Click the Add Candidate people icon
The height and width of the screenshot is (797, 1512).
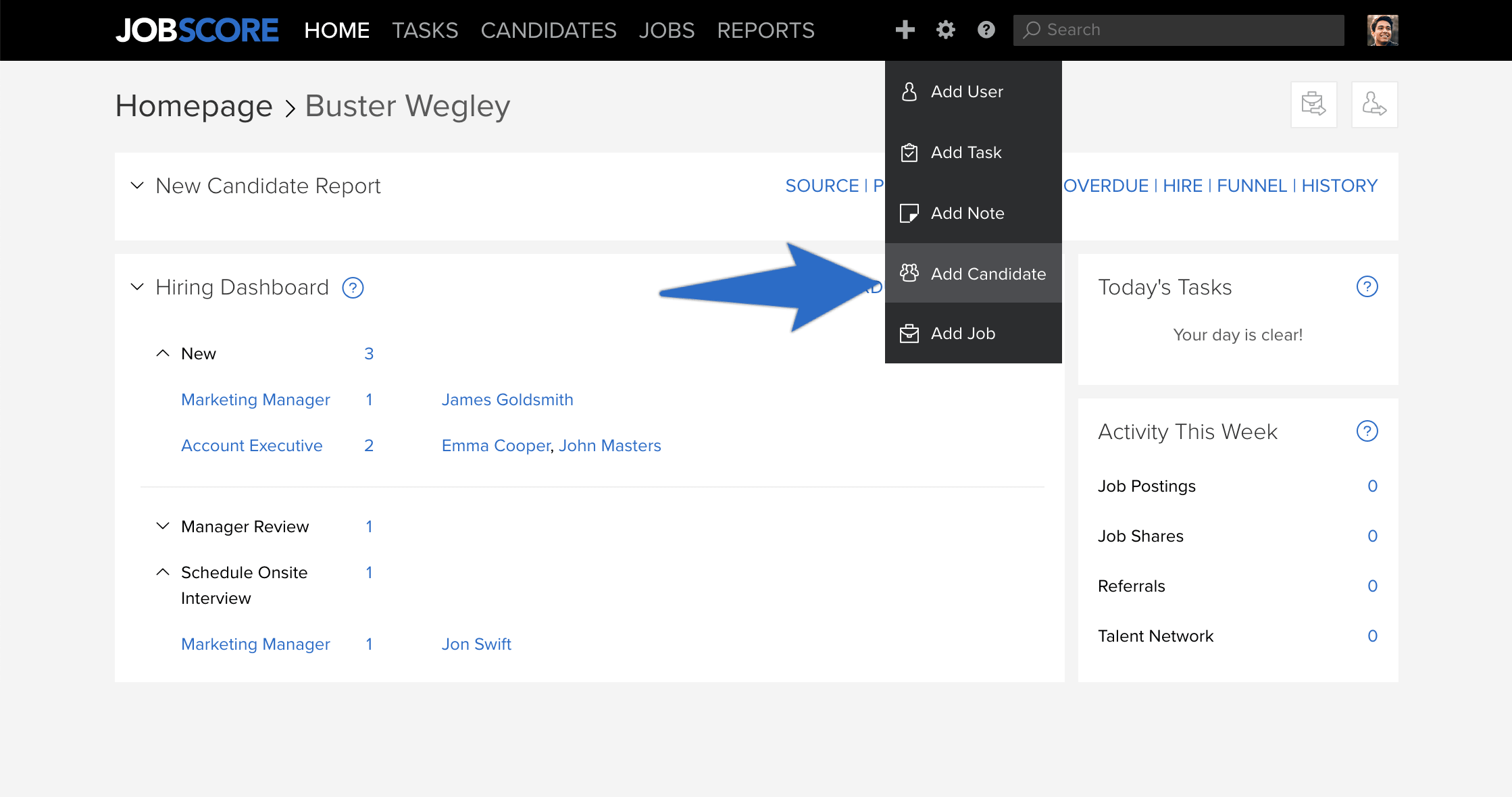[909, 273]
